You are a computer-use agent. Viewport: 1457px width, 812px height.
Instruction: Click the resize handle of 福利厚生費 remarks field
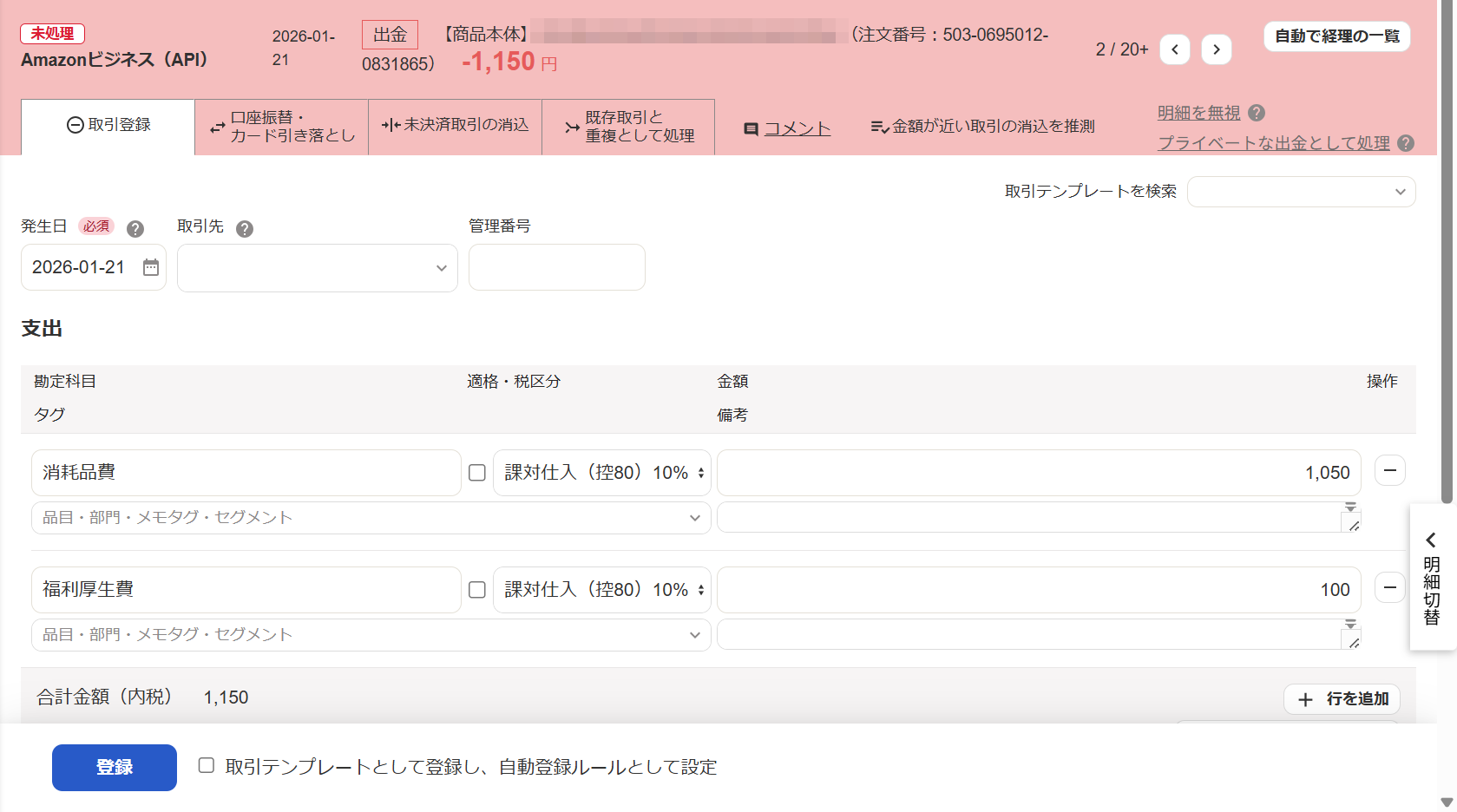(x=1354, y=643)
